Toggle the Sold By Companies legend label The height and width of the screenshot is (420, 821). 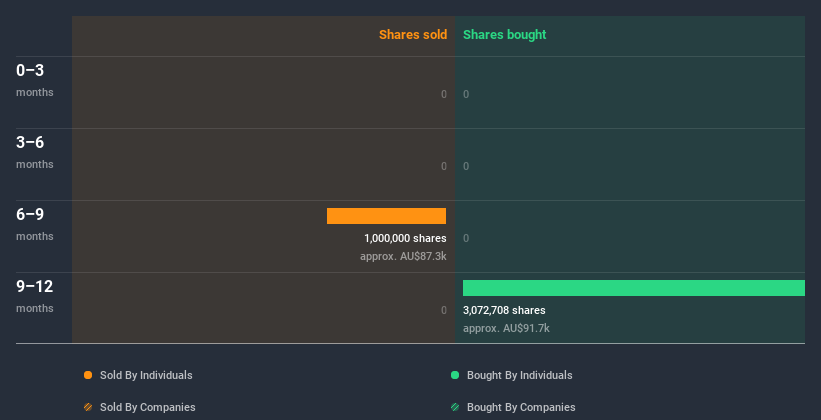click(148, 407)
